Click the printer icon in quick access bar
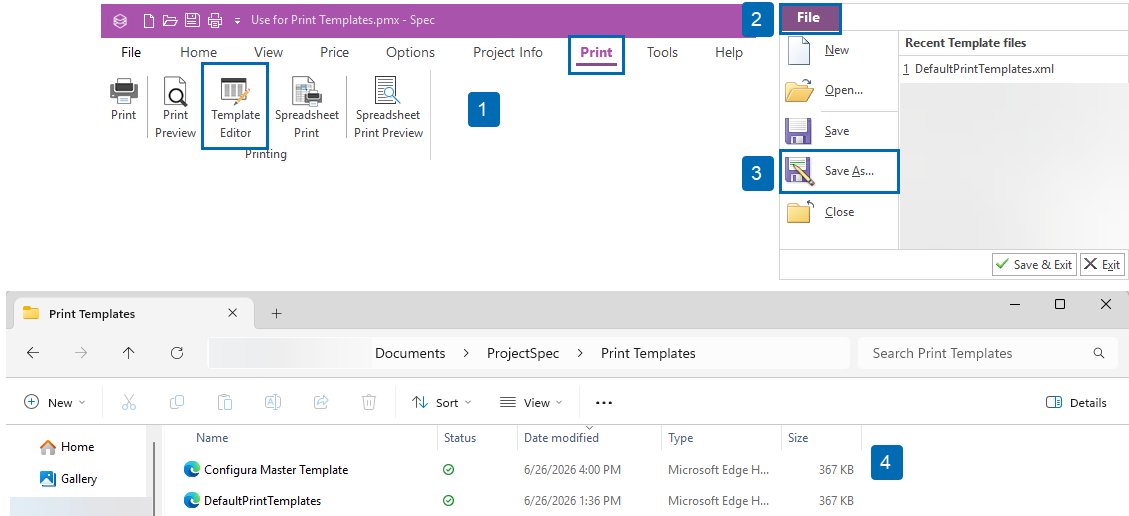This screenshot has height=516, width=1129. click(x=215, y=21)
